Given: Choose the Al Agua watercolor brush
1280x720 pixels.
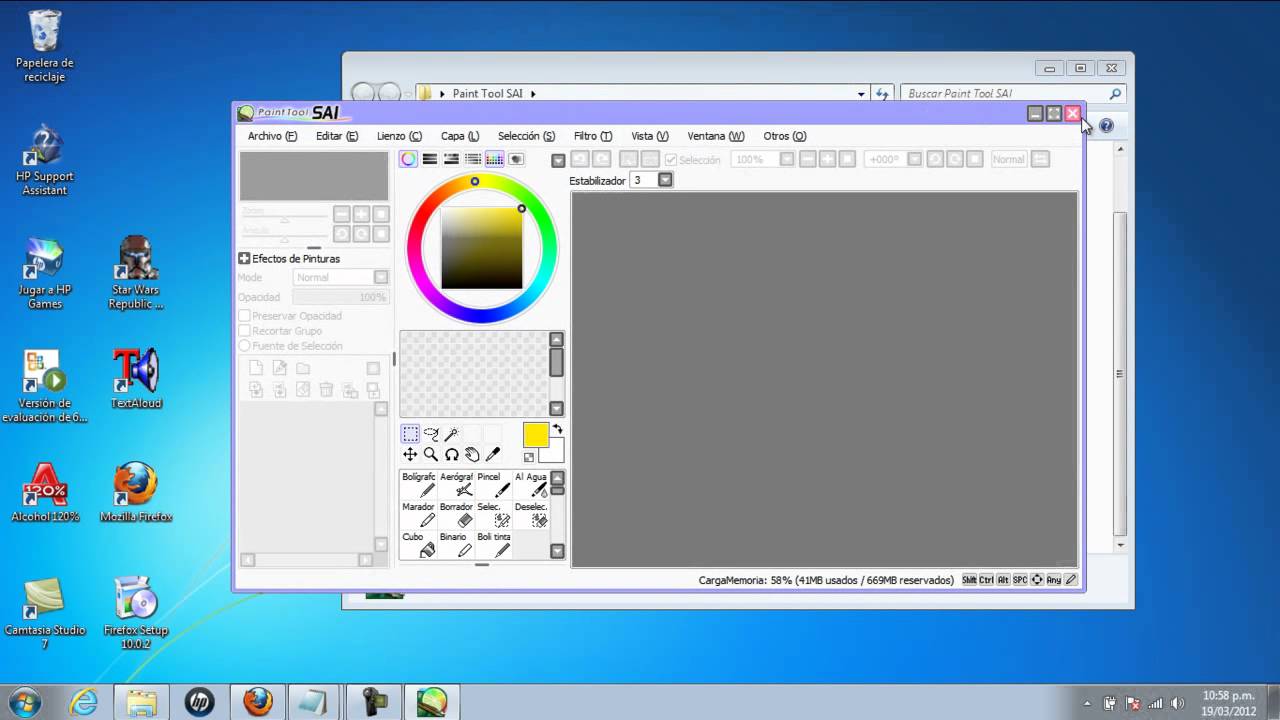Looking at the screenshot, I should coord(531,484).
